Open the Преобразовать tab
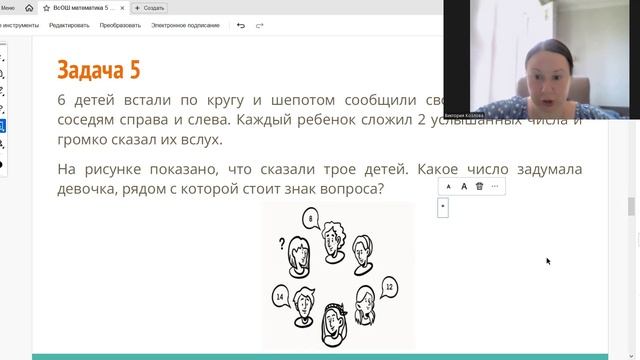 coord(120,25)
